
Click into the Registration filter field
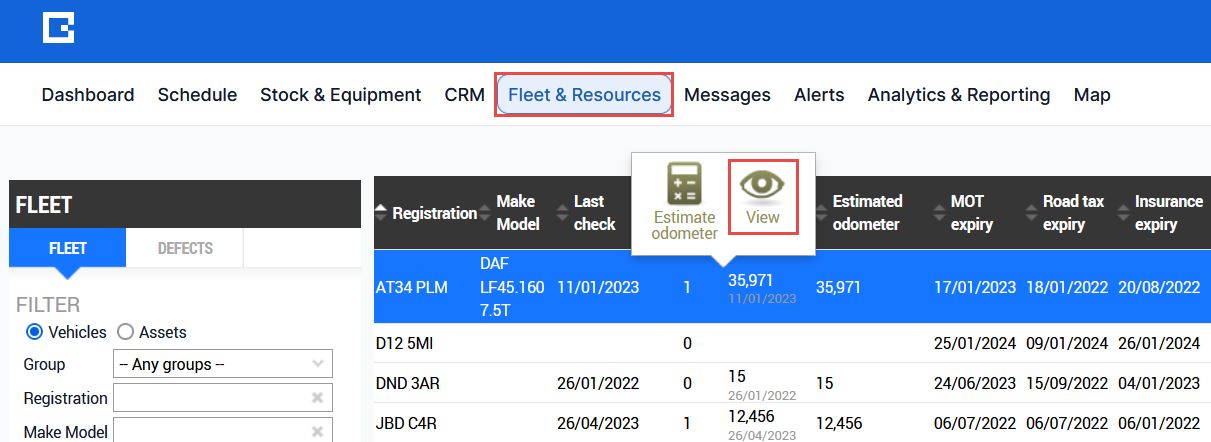pyautogui.click(x=210, y=398)
